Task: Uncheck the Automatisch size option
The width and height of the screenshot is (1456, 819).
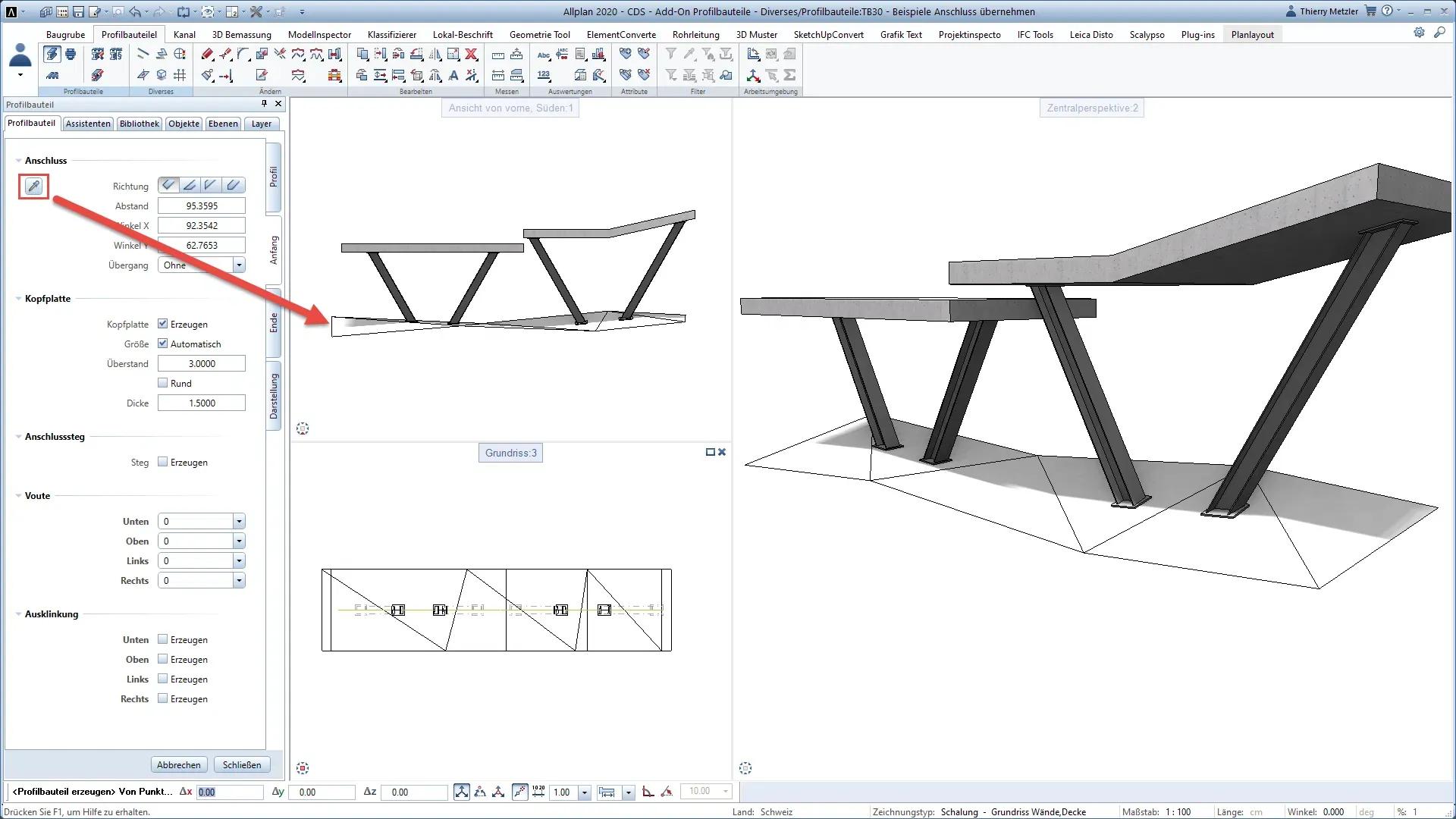Action: pyautogui.click(x=162, y=343)
